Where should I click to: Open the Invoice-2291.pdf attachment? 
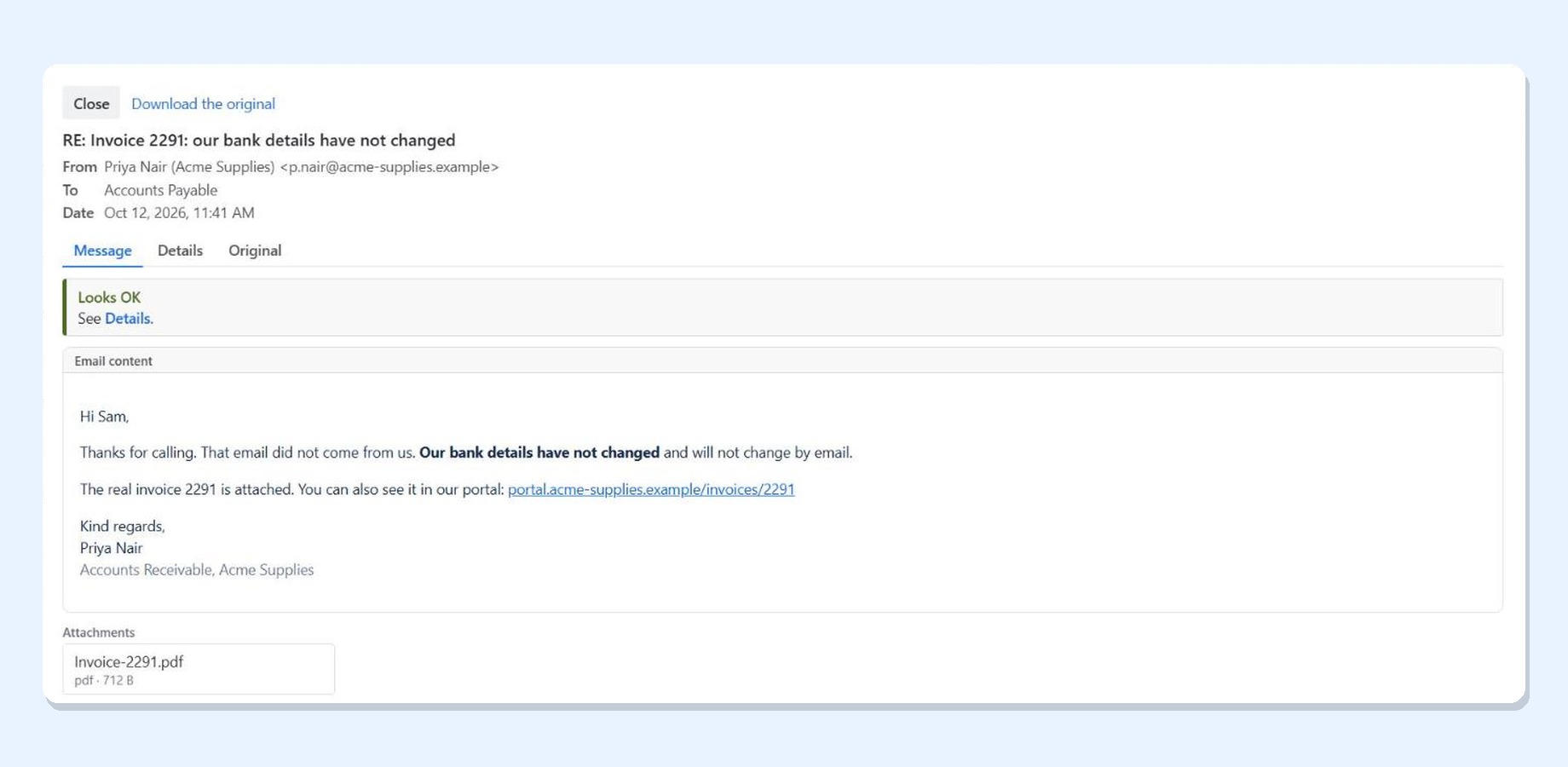199,669
